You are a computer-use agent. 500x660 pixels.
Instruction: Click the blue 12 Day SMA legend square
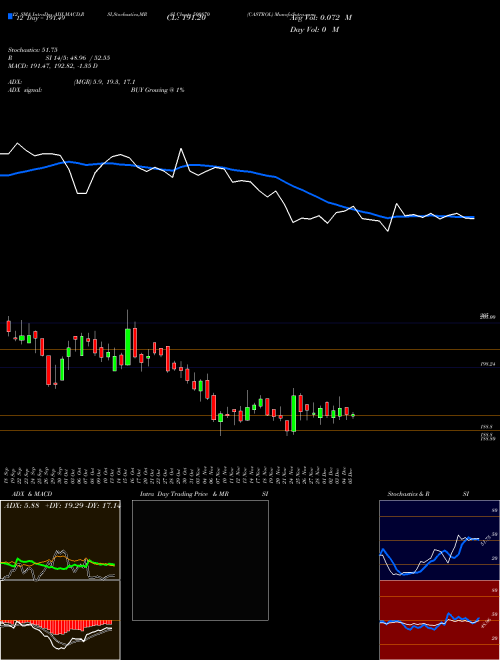[x=10, y=17]
